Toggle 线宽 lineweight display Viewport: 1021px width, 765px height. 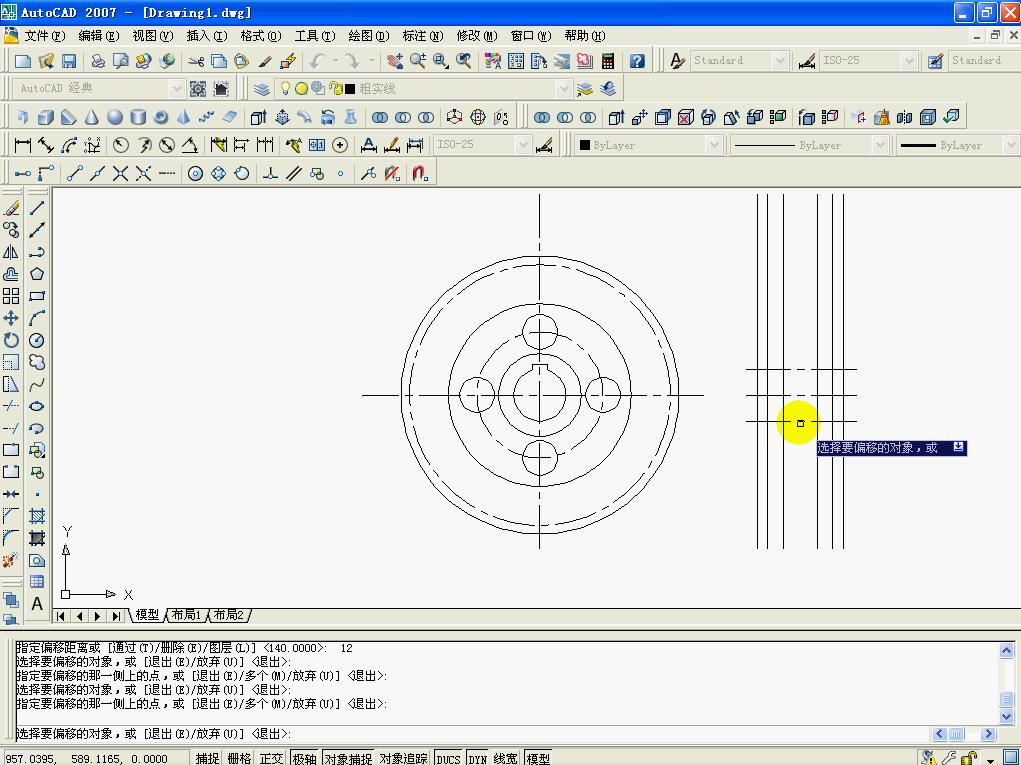(x=505, y=758)
